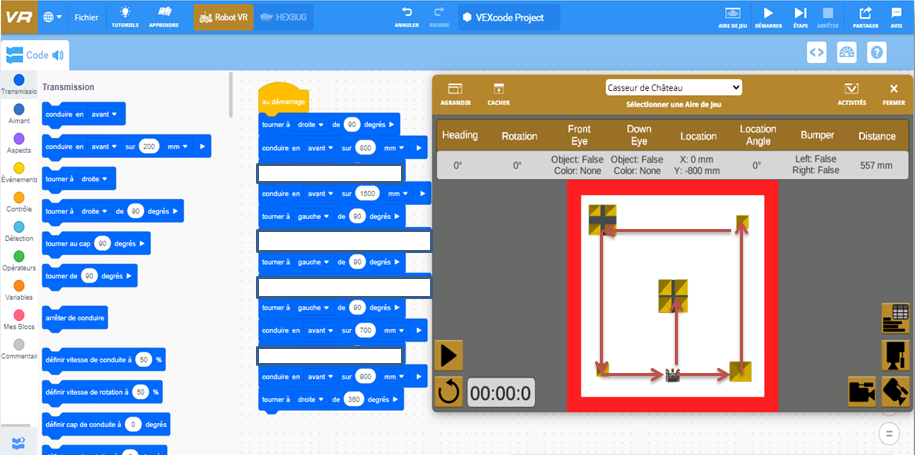Click the Démarrer play icon
The image size is (915, 455).
point(768,17)
